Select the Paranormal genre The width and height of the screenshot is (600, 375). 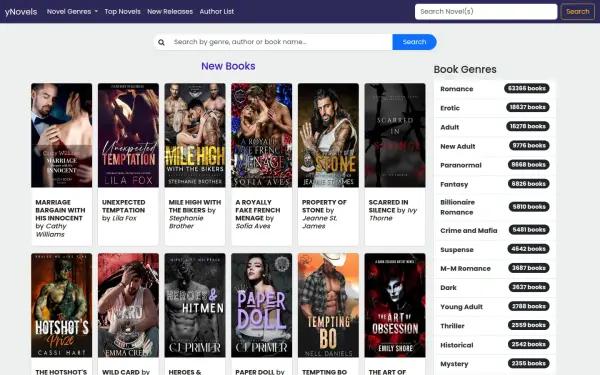click(x=495, y=165)
